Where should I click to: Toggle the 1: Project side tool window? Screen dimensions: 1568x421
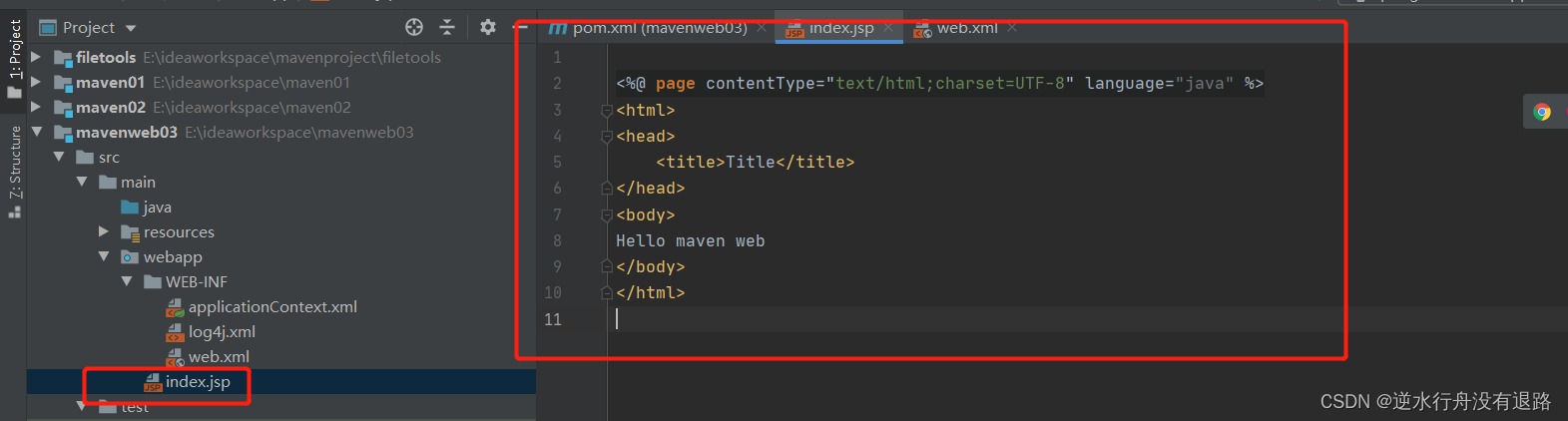(x=14, y=58)
